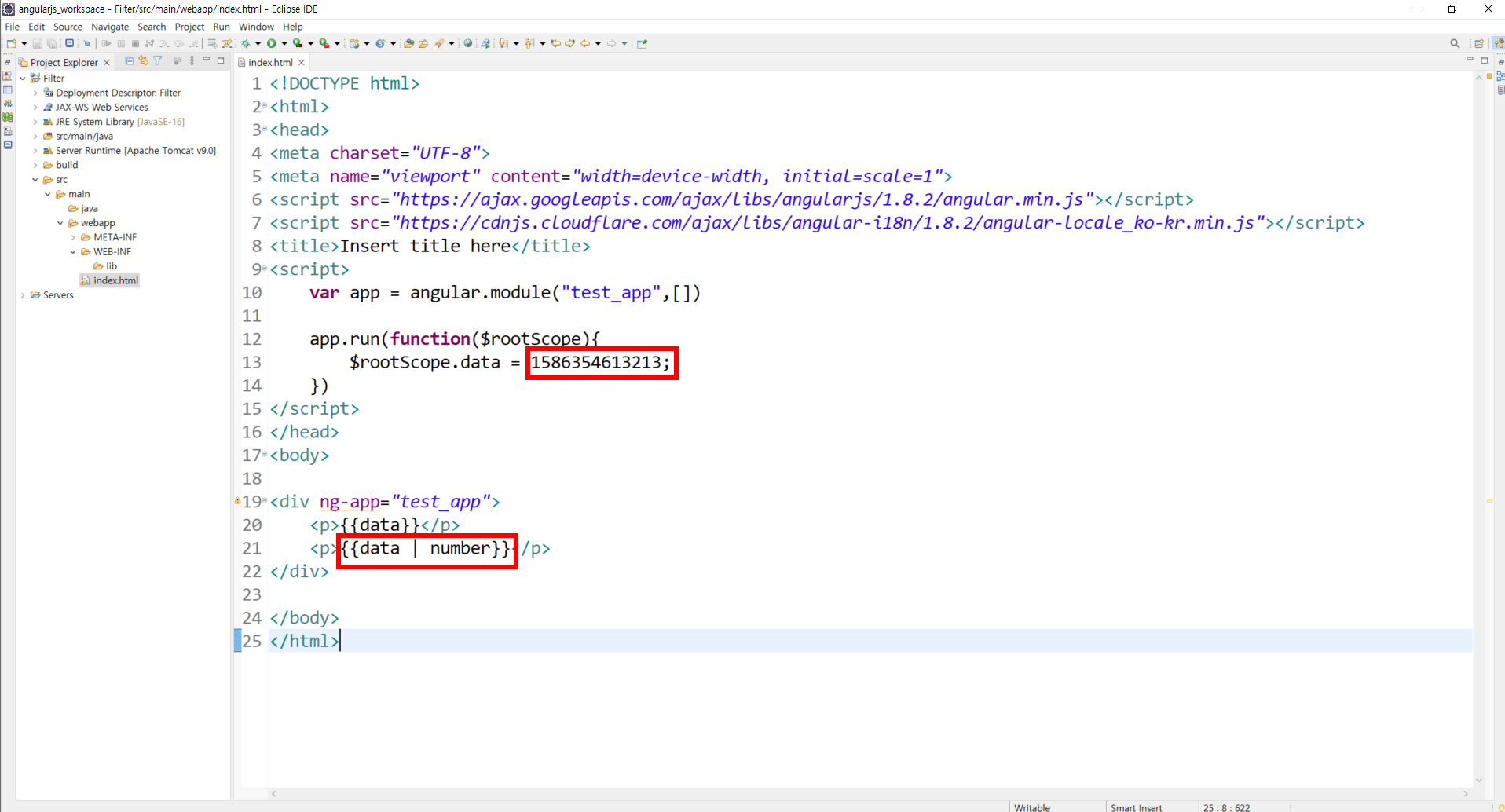The image size is (1505, 812).
Task: Click the Project Explorer filter icon
Action: [x=158, y=60]
